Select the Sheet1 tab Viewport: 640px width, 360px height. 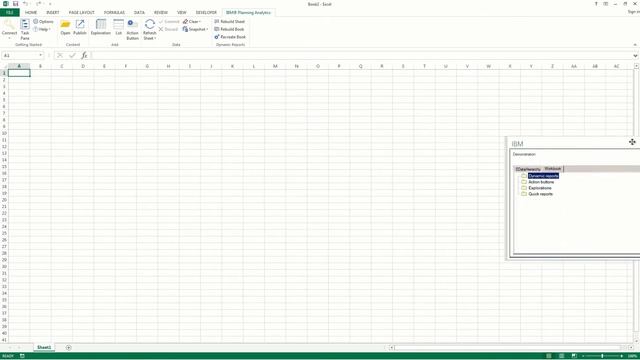pos(44,347)
